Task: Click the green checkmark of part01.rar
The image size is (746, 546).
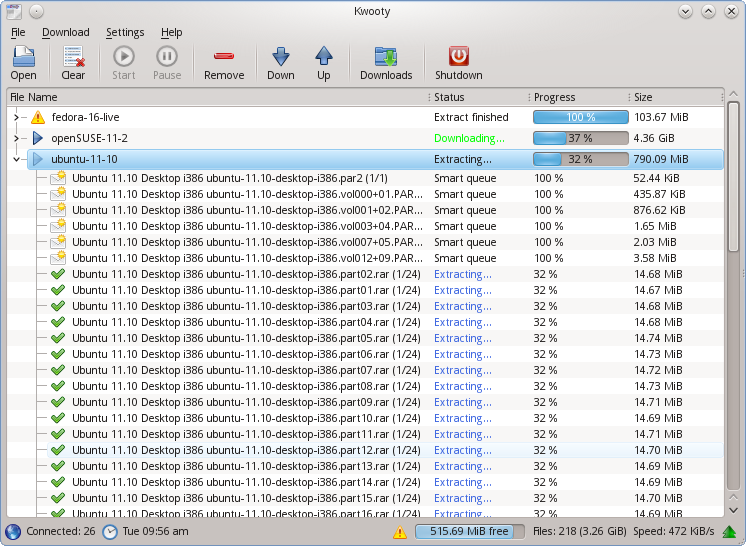Action: (58, 290)
